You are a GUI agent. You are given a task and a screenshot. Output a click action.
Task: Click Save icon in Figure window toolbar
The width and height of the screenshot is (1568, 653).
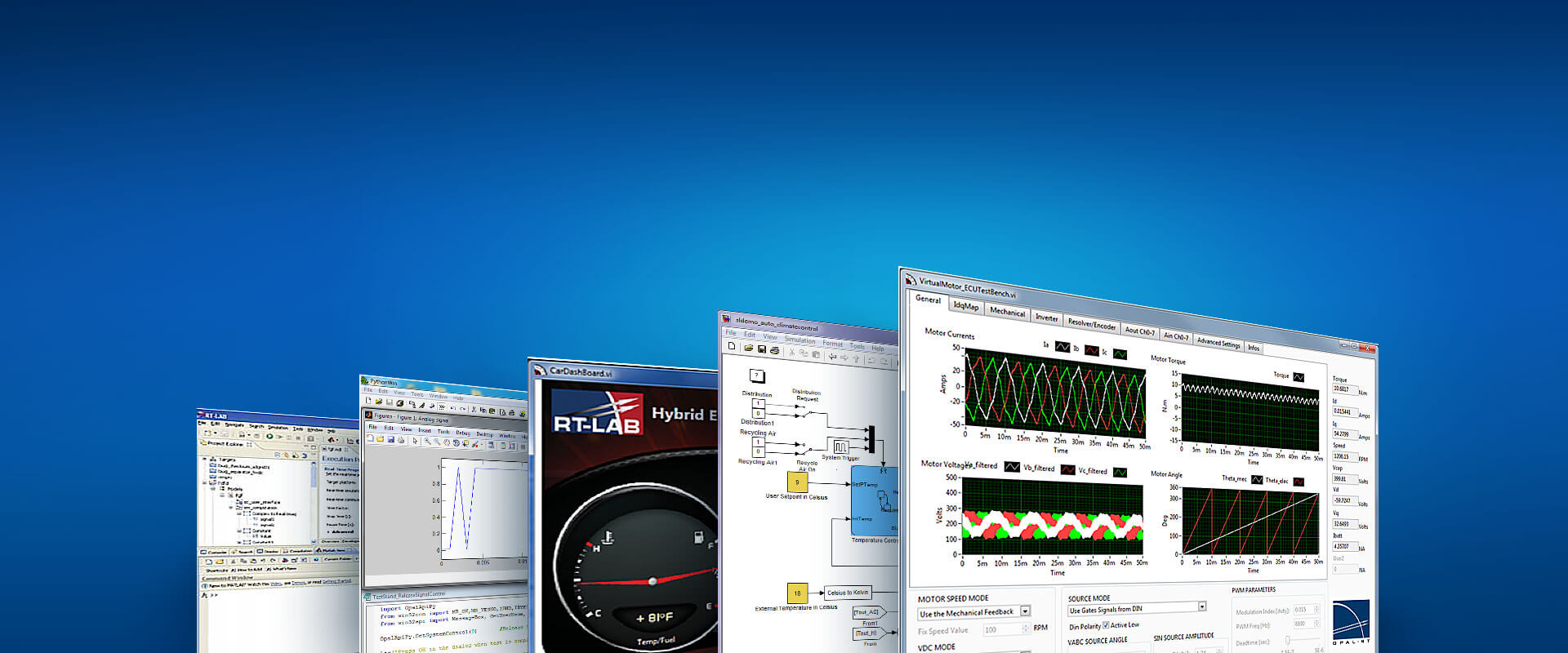[x=390, y=440]
